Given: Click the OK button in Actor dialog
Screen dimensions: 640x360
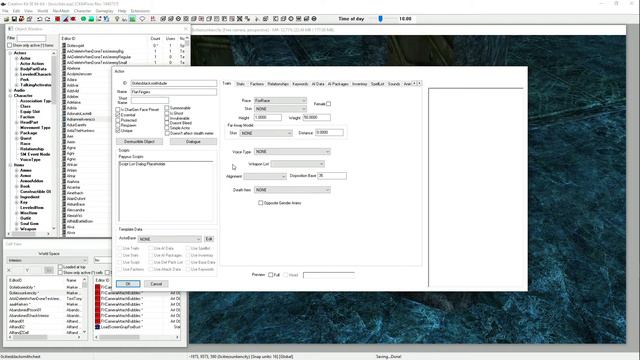Looking at the screenshot, I should pyautogui.click(x=128, y=284).
